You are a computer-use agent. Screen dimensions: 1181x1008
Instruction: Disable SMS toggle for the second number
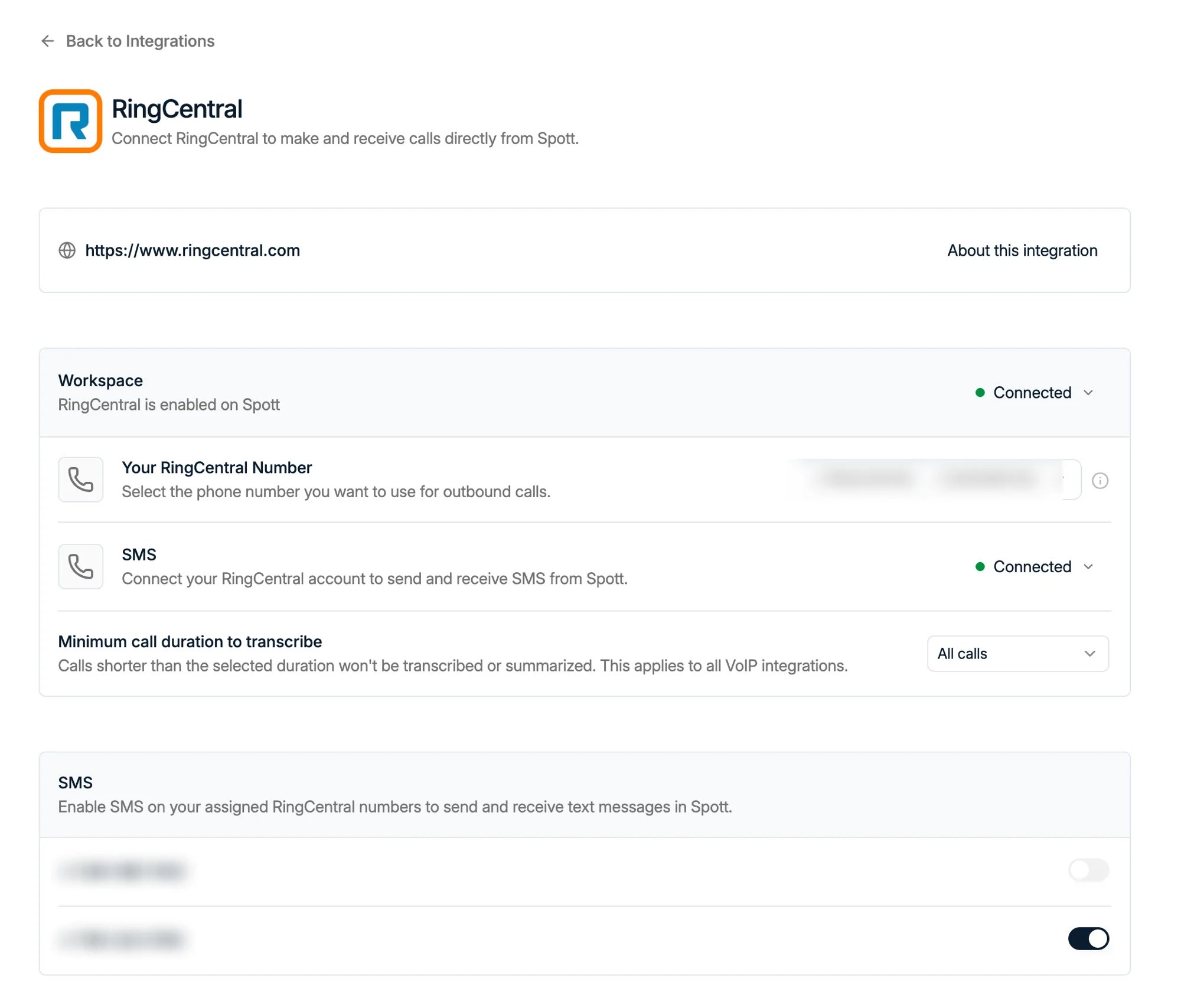(1088, 939)
